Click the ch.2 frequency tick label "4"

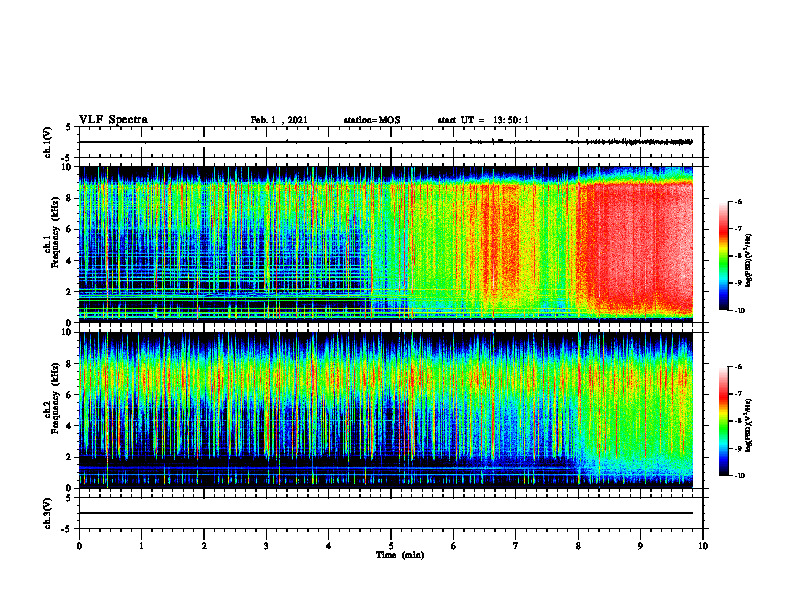pyautogui.click(x=70, y=426)
